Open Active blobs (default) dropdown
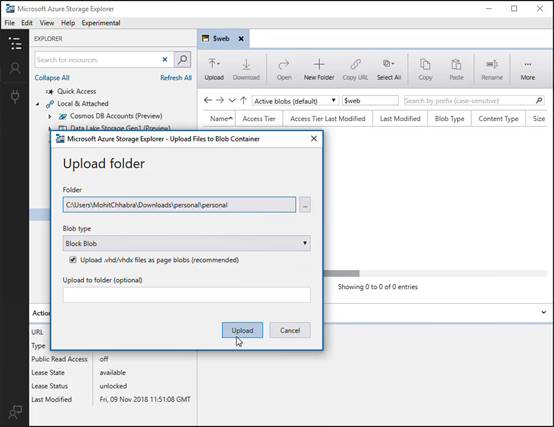The height and width of the screenshot is (427, 554). pos(295,101)
